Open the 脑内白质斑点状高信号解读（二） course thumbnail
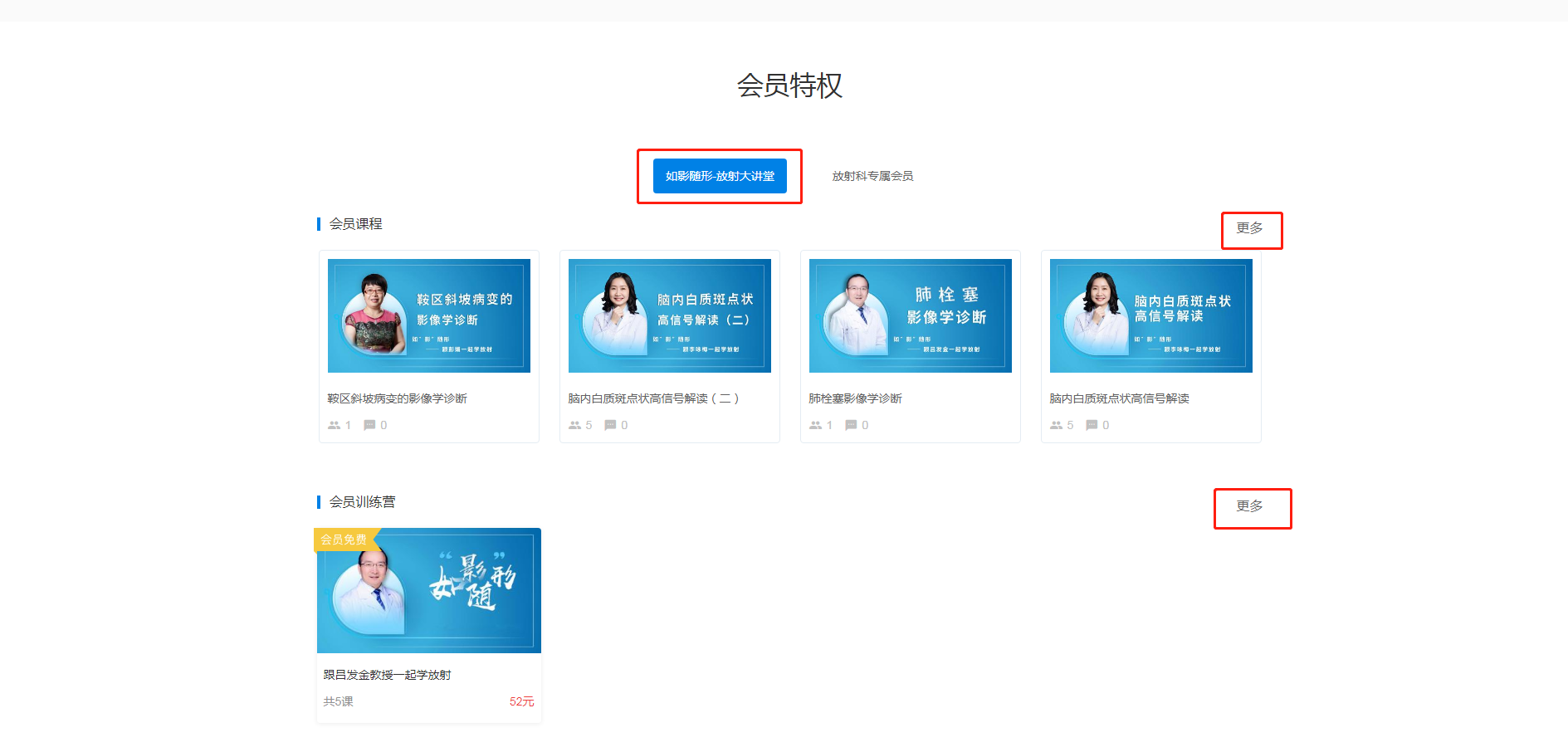This screenshot has width=1568, height=752. (x=670, y=315)
